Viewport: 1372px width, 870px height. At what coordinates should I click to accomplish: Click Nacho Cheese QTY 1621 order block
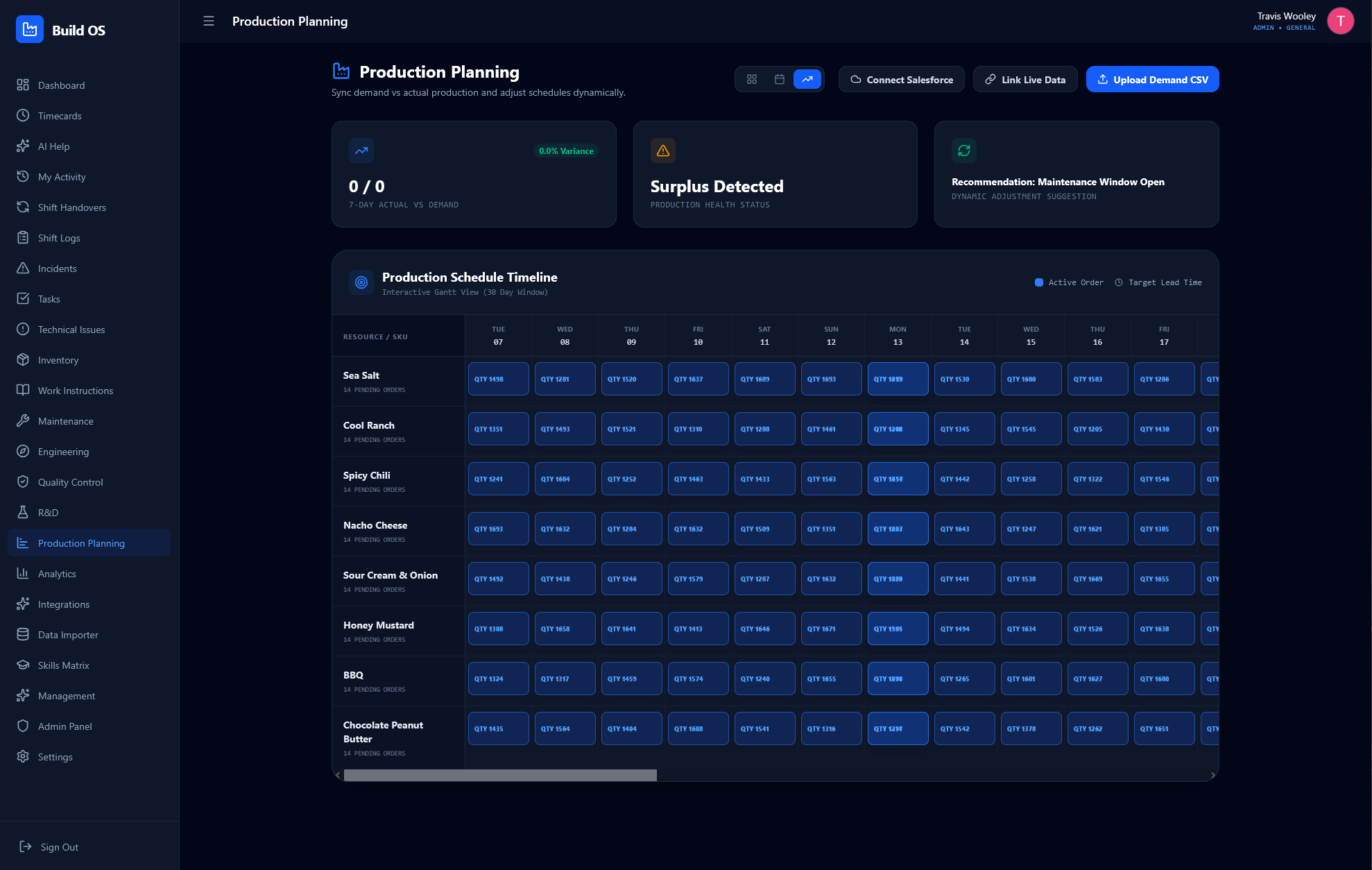(x=1097, y=529)
